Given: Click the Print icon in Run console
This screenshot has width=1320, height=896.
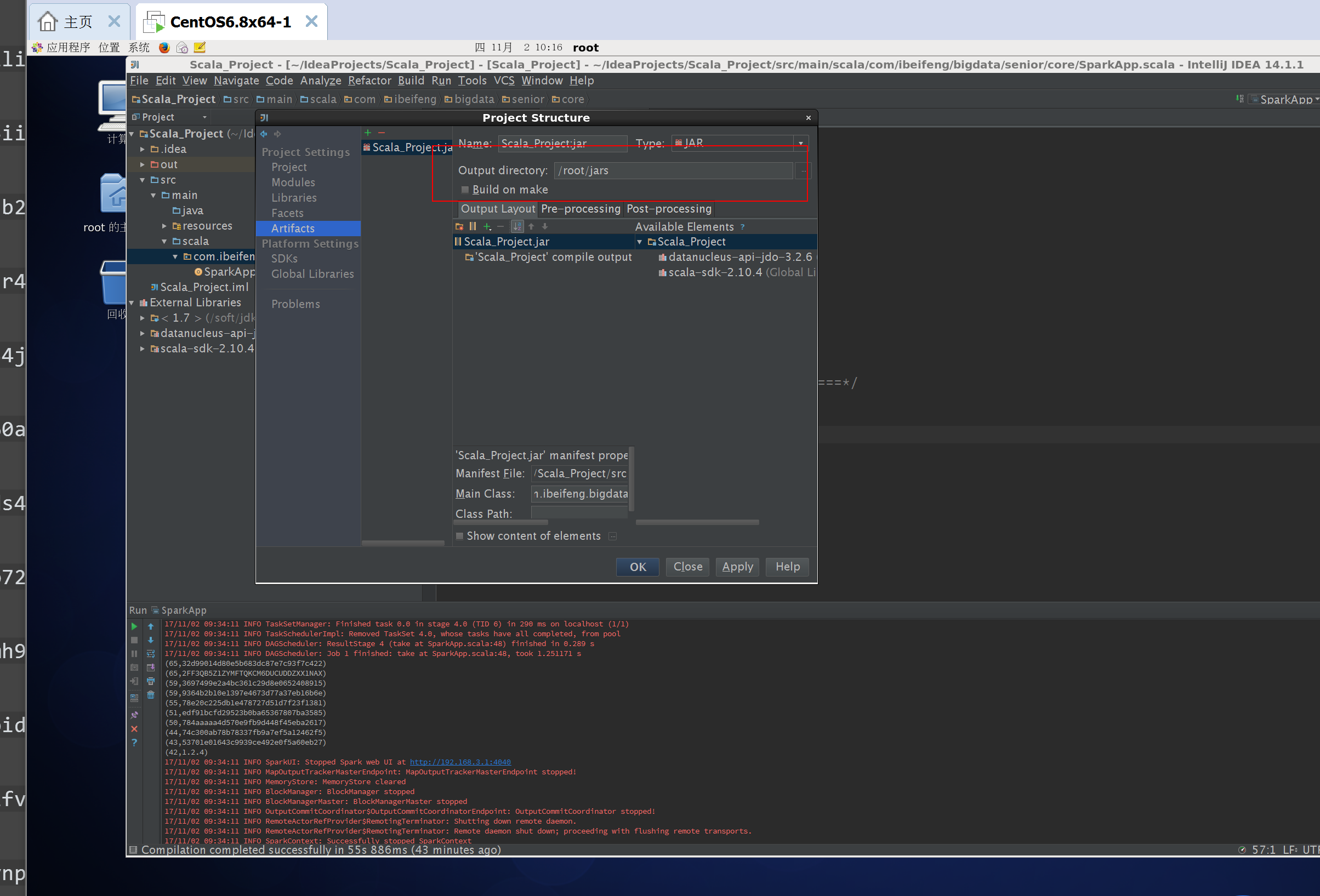Looking at the screenshot, I should click(151, 681).
